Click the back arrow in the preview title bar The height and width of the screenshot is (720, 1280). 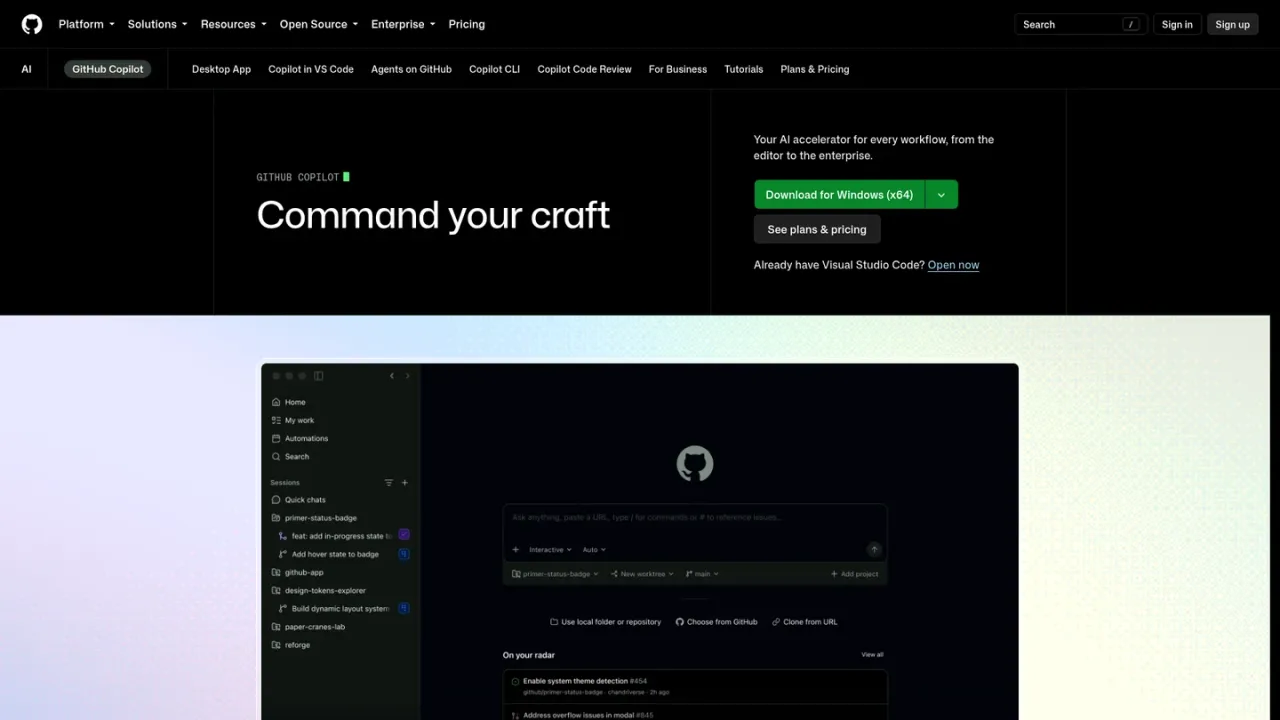(392, 376)
